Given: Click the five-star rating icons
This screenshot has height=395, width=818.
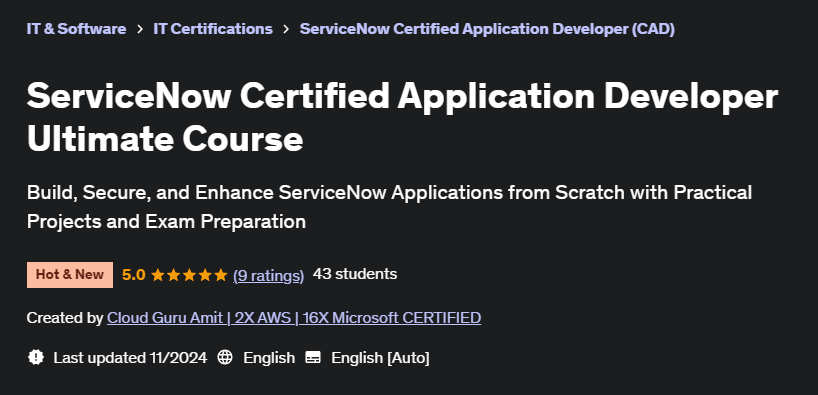Looking at the screenshot, I should pos(189,275).
